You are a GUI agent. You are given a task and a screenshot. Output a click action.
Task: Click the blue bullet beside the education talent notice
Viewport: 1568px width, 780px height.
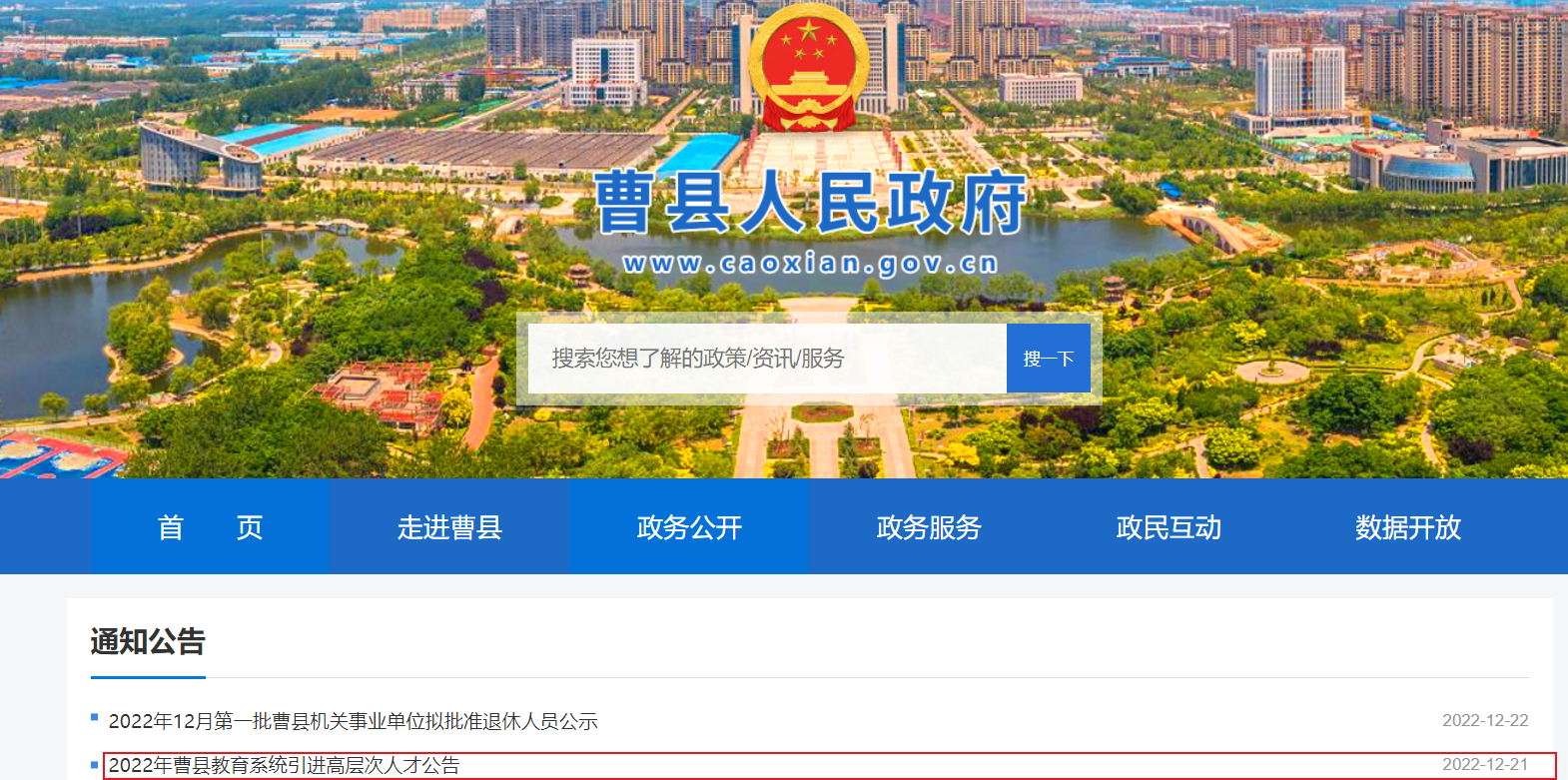pos(95,765)
